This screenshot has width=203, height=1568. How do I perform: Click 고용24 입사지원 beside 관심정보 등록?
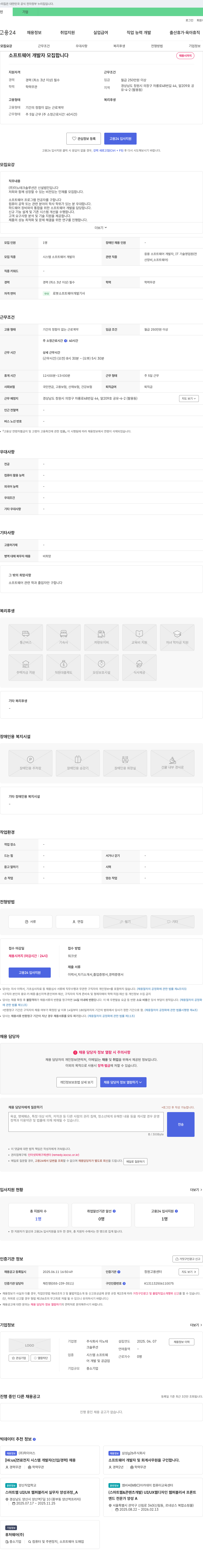(x=120, y=139)
